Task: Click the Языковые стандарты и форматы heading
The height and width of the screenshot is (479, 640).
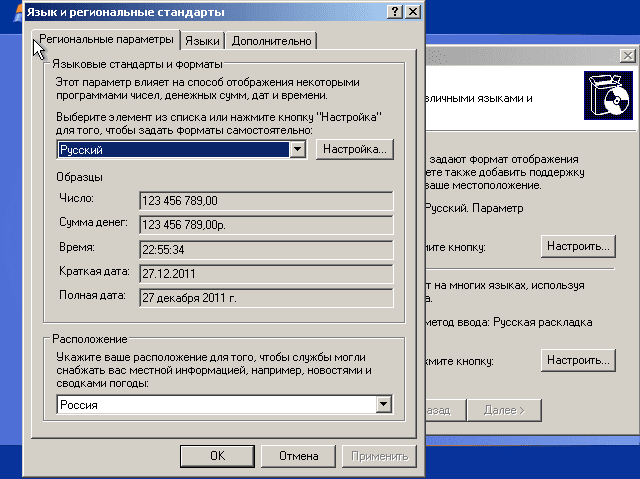Action: click(x=137, y=64)
